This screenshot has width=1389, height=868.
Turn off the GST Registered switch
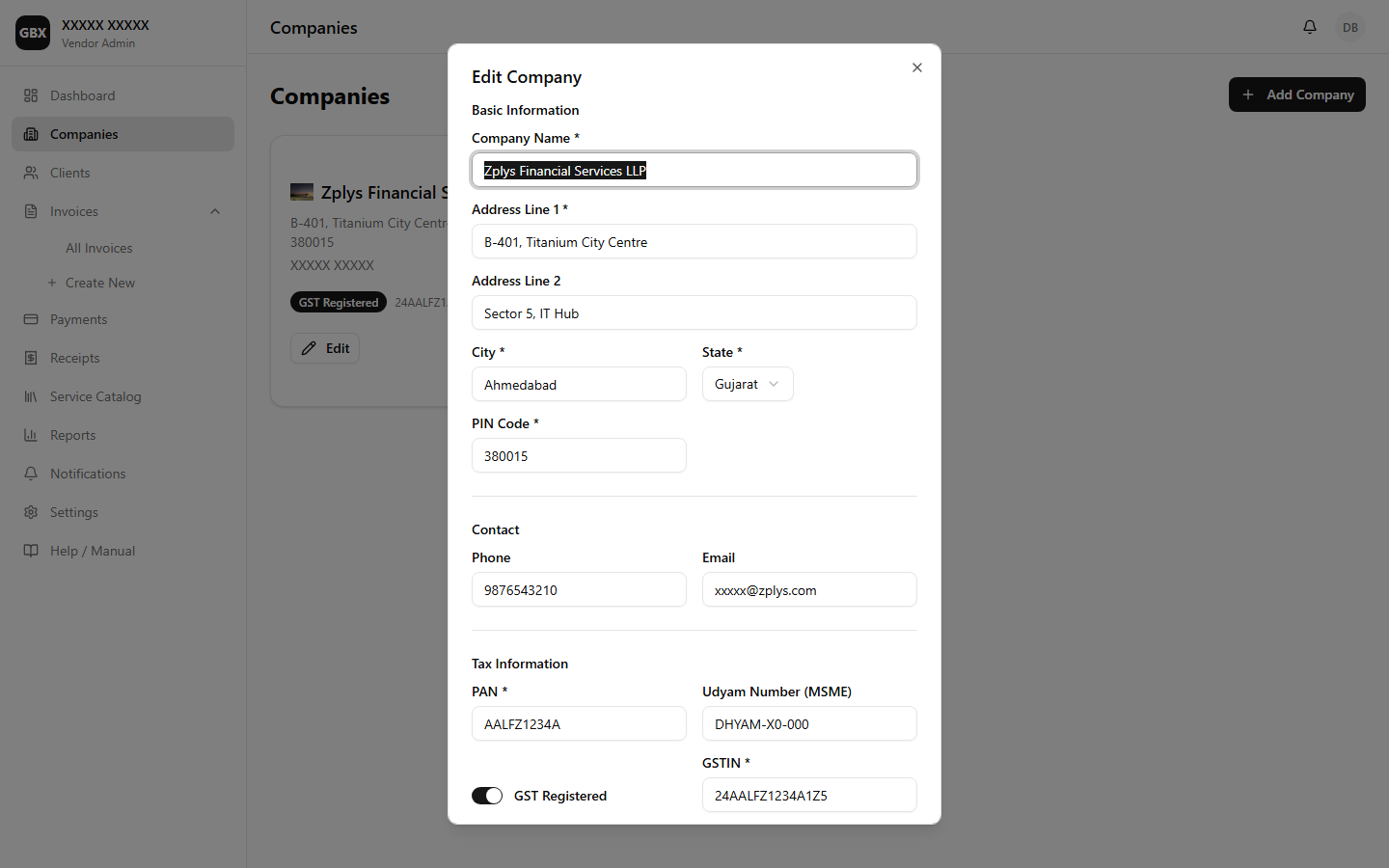click(x=487, y=796)
